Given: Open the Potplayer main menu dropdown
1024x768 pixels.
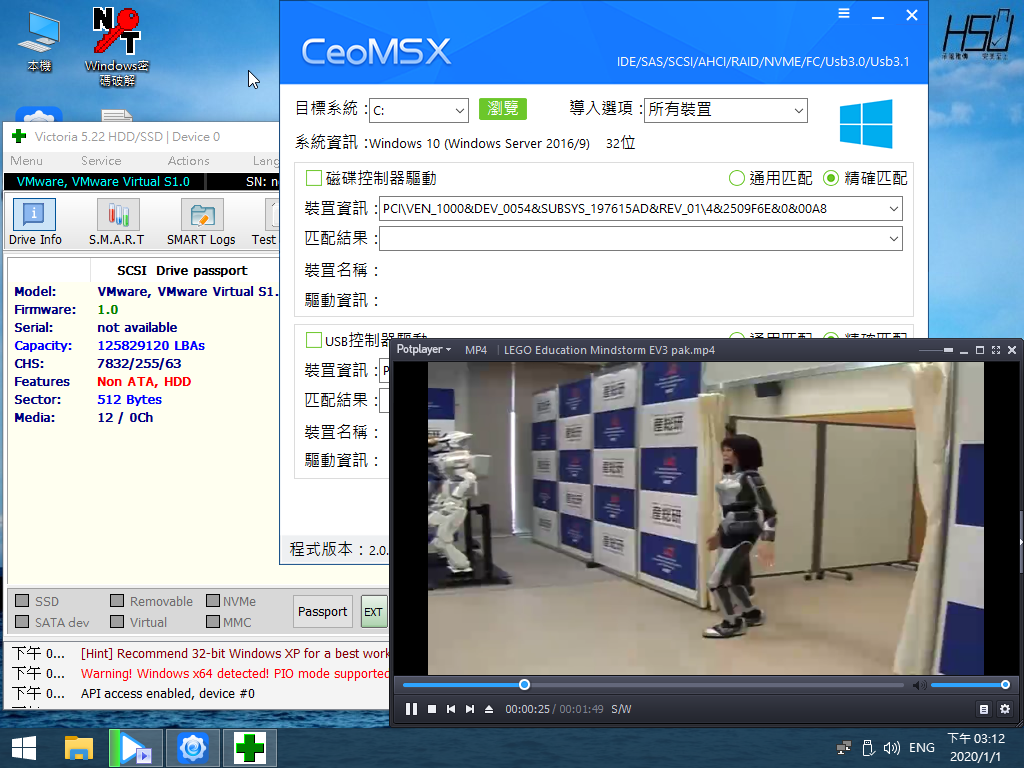Looking at the screenshot, I should (424, 350).
